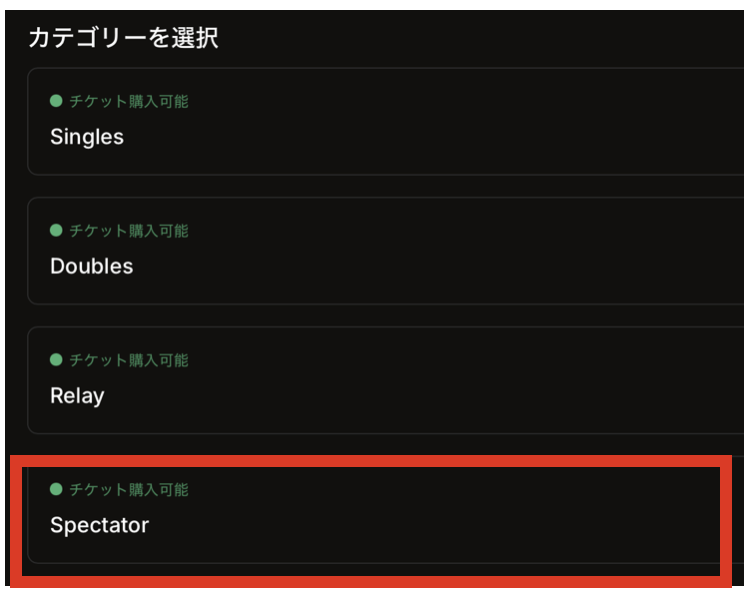Click チケット購入可能 label above Singles
744x592 pixels.
[128, 101]
